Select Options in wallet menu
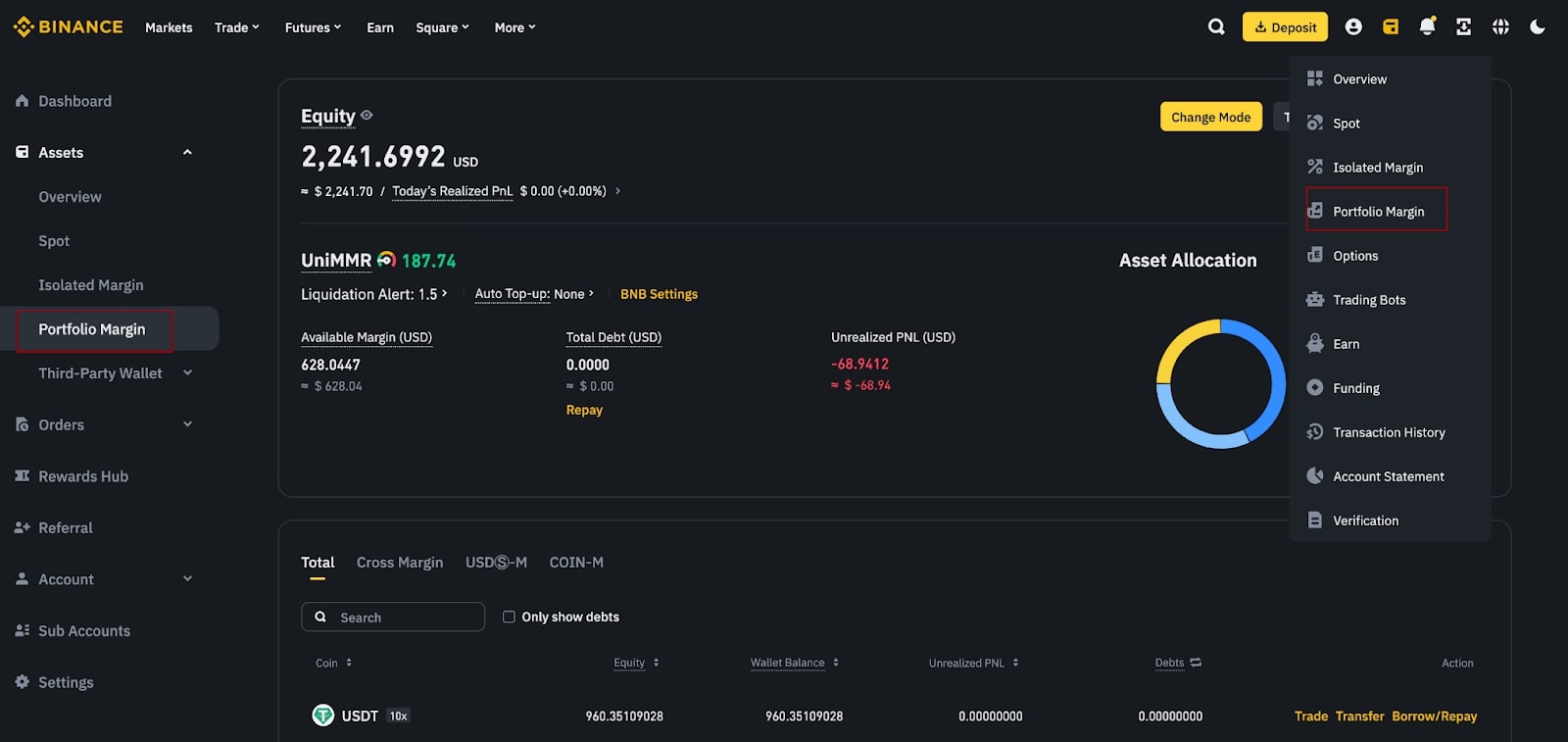Screen dimensions: 1568x742 1355,256
